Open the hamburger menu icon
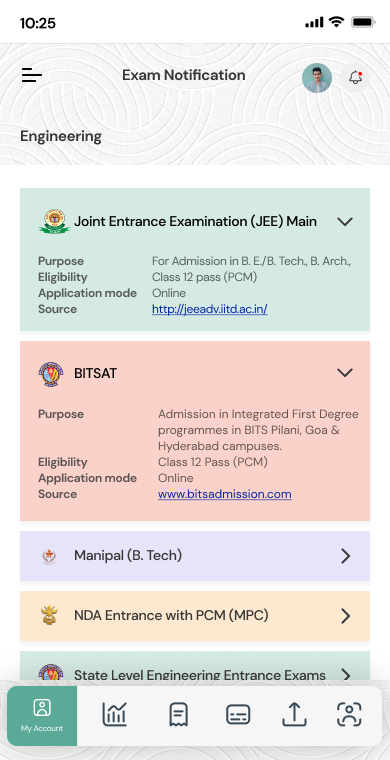This screenshot has height=760, width=390. pyautogui.click(x=32, y=75)
